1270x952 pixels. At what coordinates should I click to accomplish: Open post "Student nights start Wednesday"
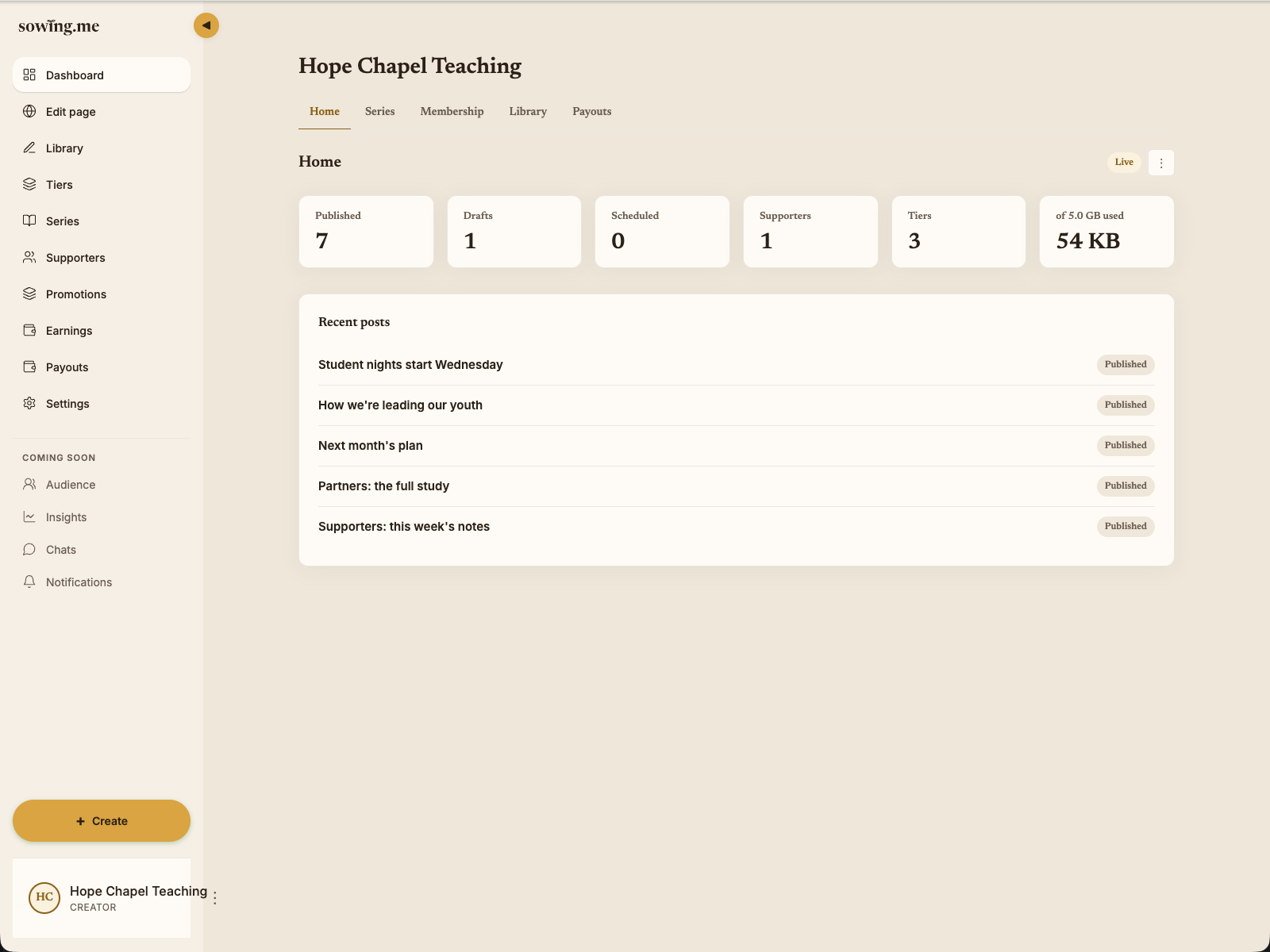coord(410,365)
